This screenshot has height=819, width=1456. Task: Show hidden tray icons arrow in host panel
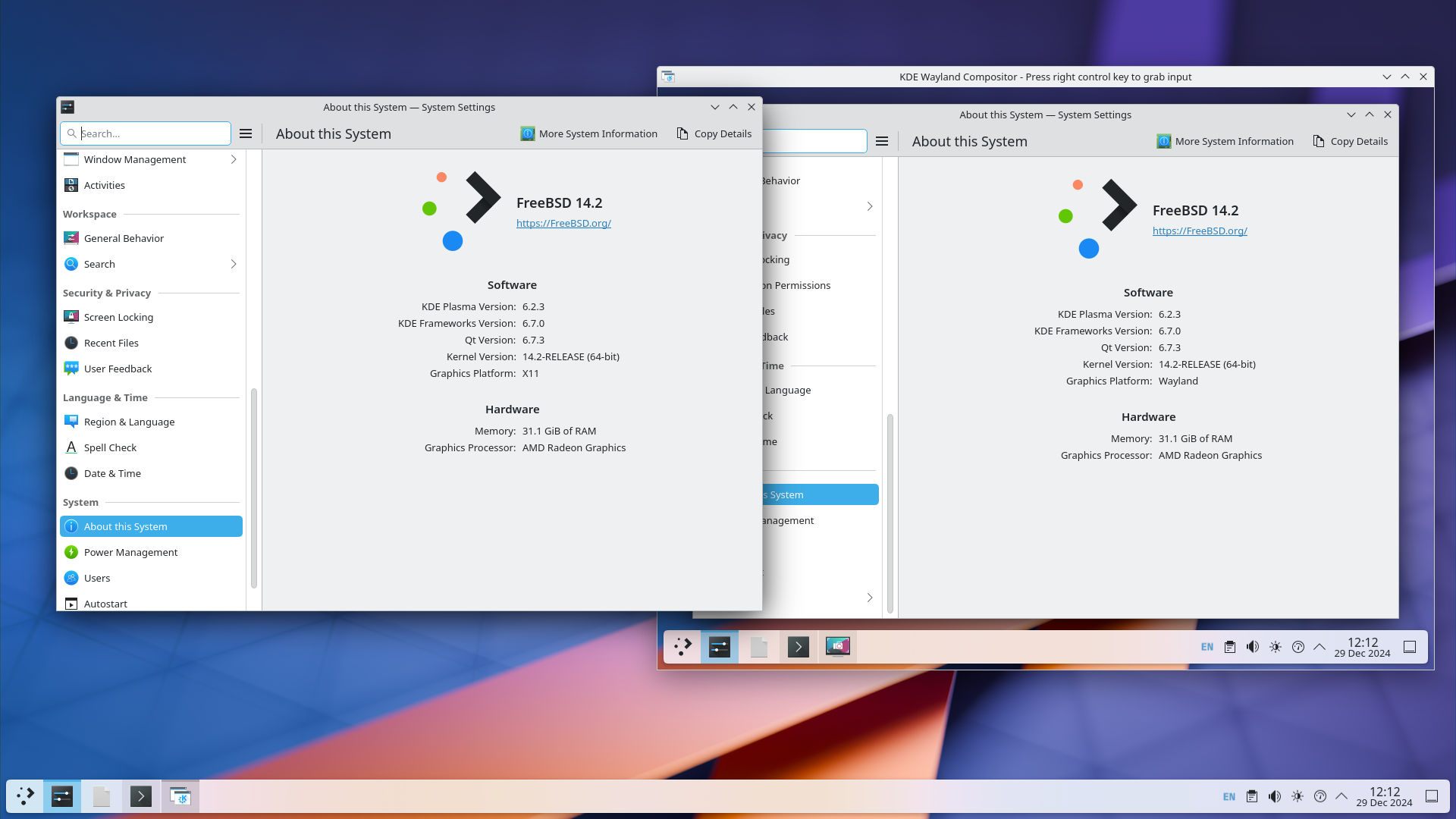(x=1341, y=796)
